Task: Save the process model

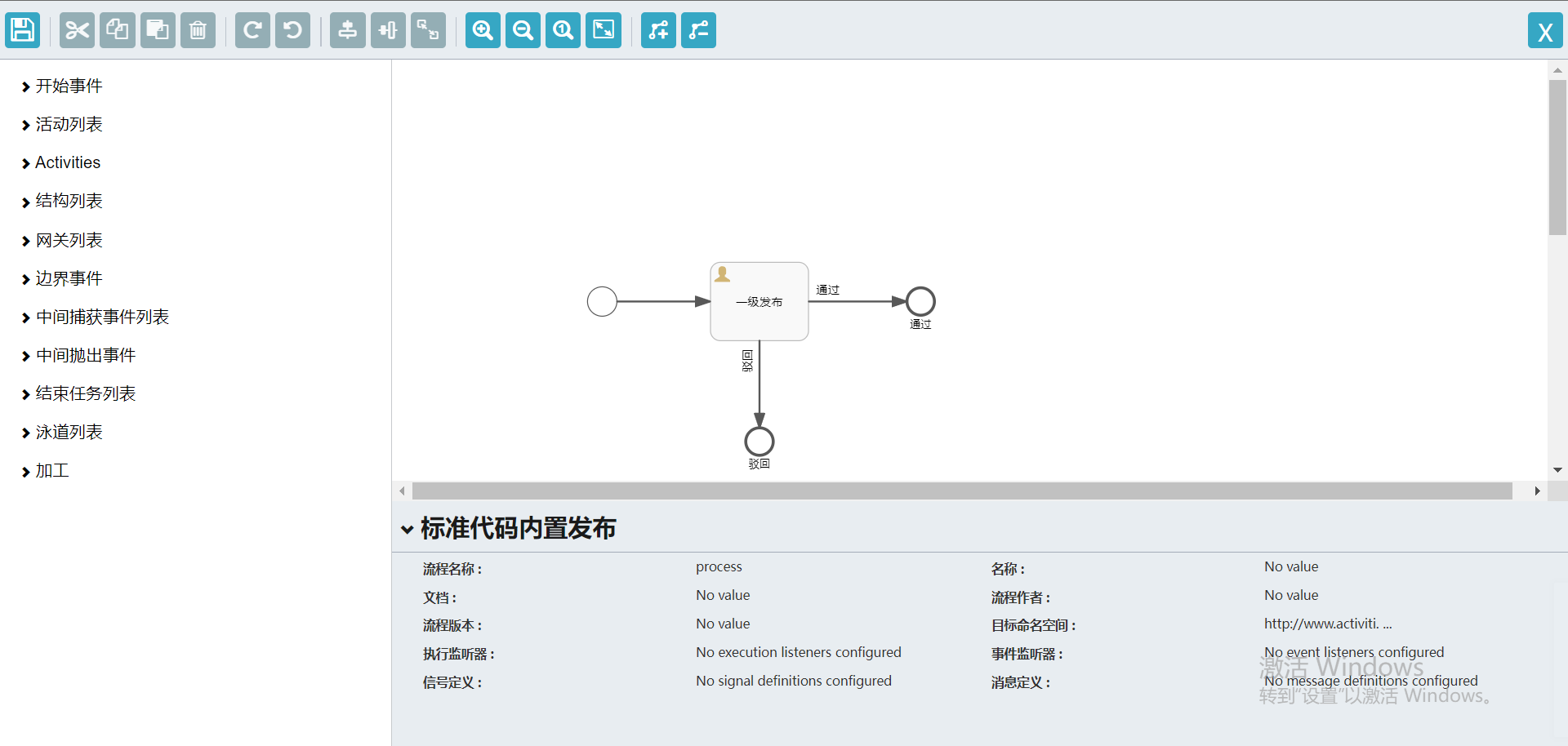Action: coord(23,31)
